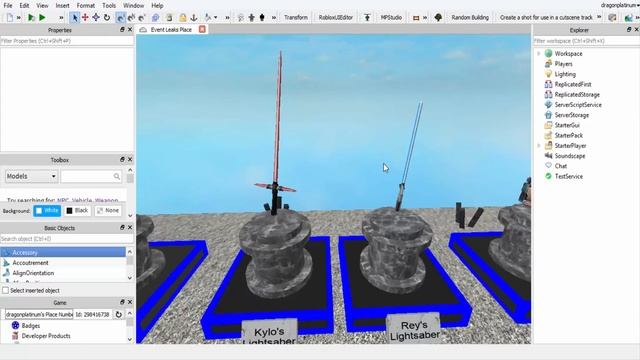Set Toolbox background to None
The image size is (640, 360).
point(108,211)
